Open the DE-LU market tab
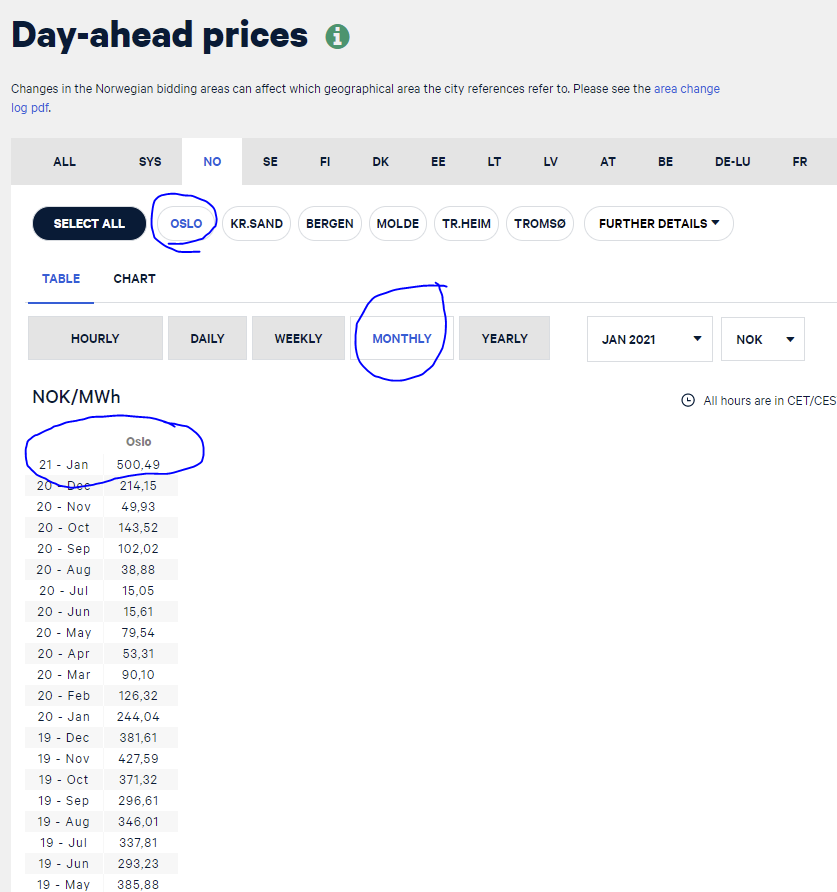 [732, 162]
